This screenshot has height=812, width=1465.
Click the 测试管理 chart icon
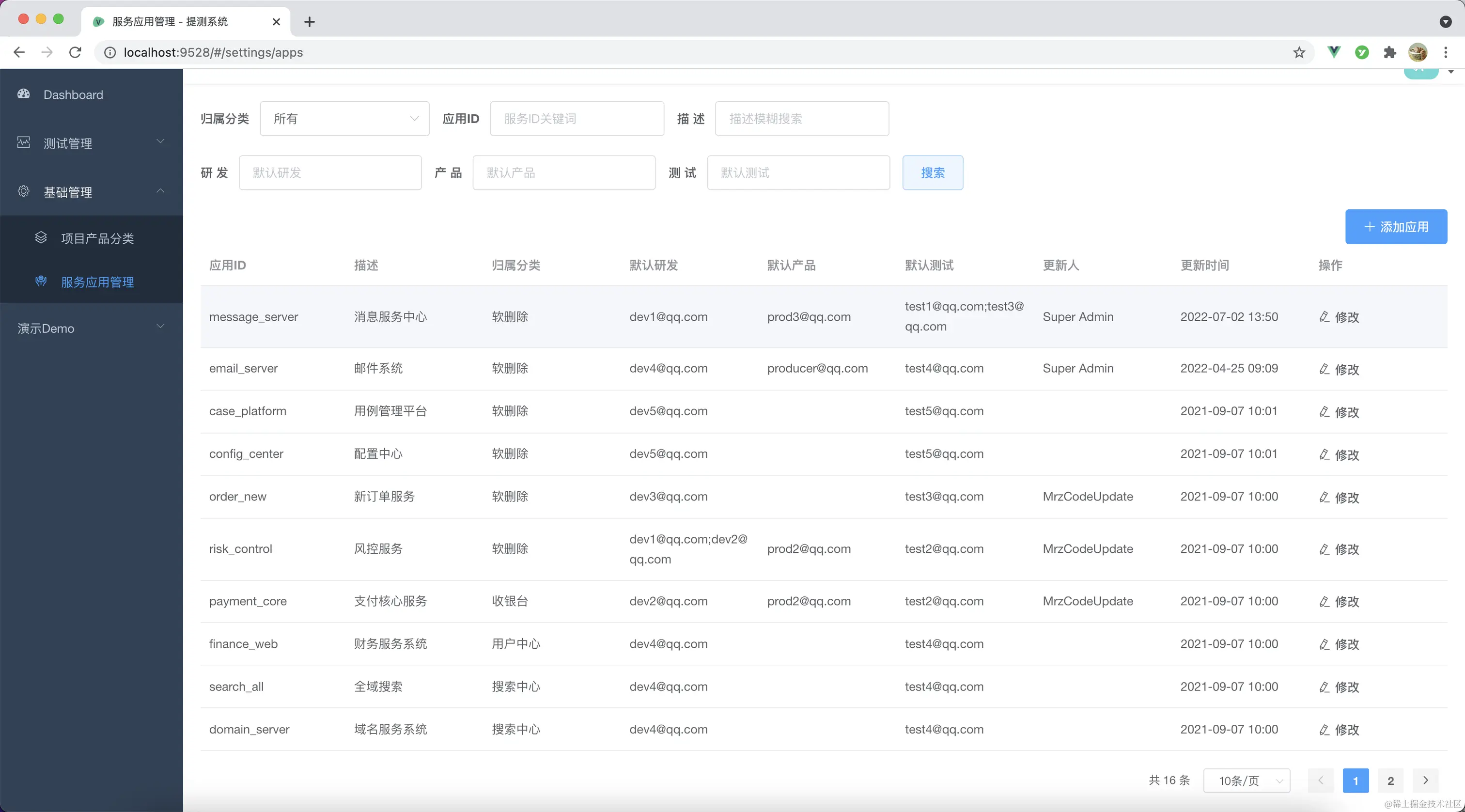tap(23, 142)
